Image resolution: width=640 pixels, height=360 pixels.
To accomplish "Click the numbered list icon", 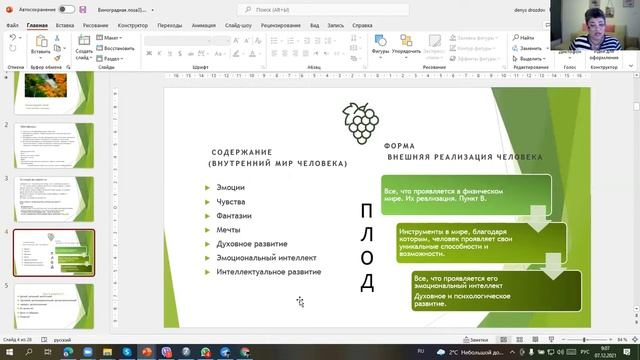I will click(290, 41).
